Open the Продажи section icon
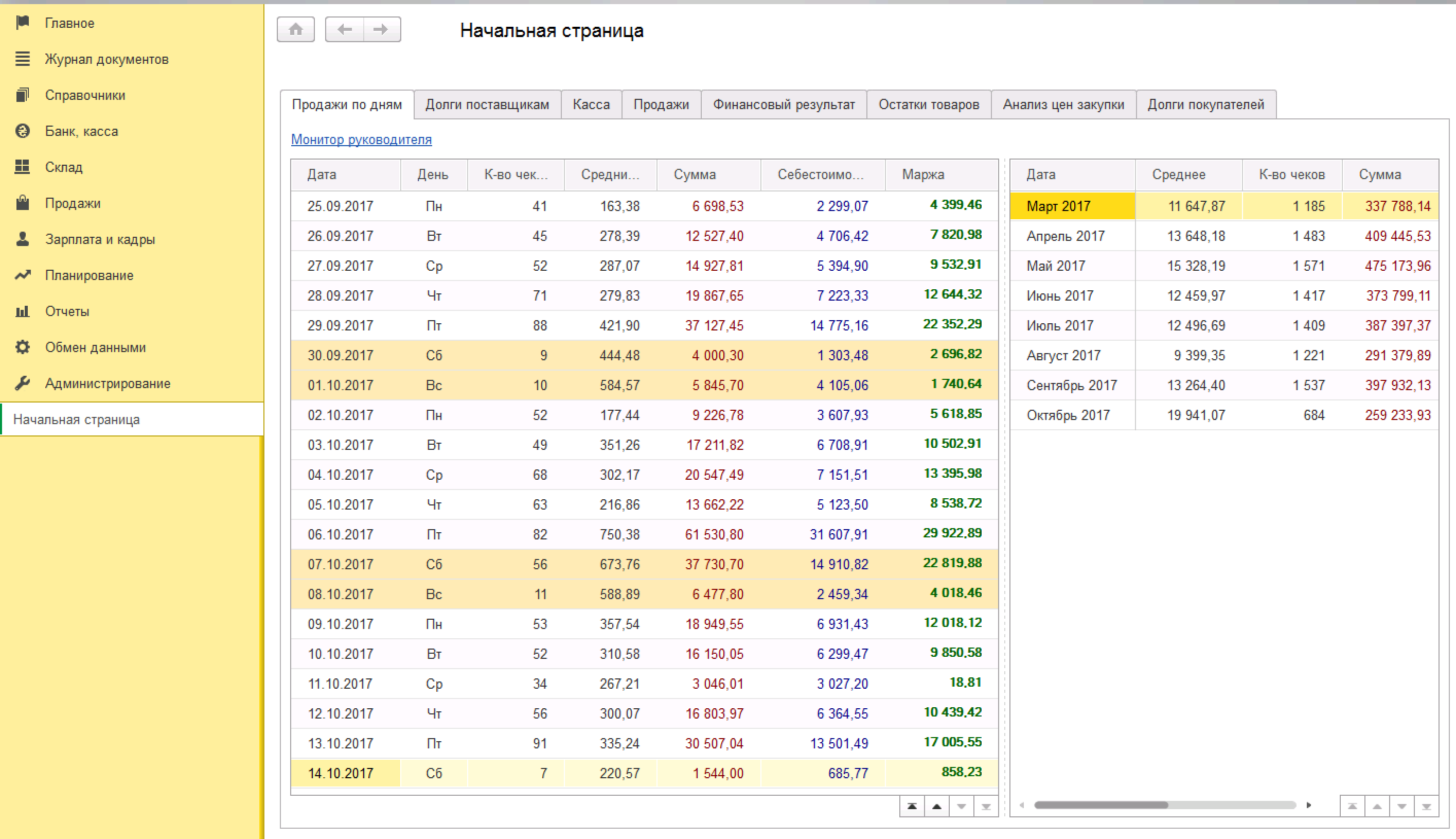Image resolution: width=1456 pixels, height=839 pixels. tap(23, 203)
